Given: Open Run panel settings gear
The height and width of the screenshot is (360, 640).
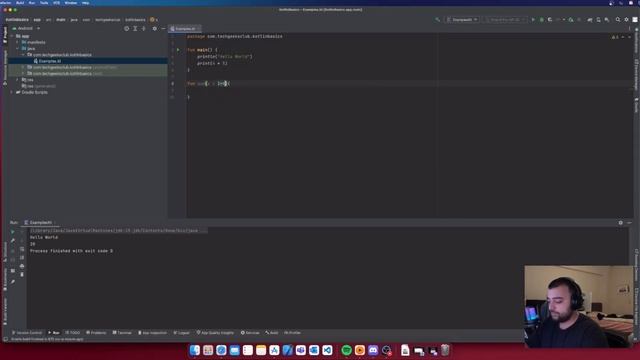Looking at the screenshot, I should click(621, 223).
